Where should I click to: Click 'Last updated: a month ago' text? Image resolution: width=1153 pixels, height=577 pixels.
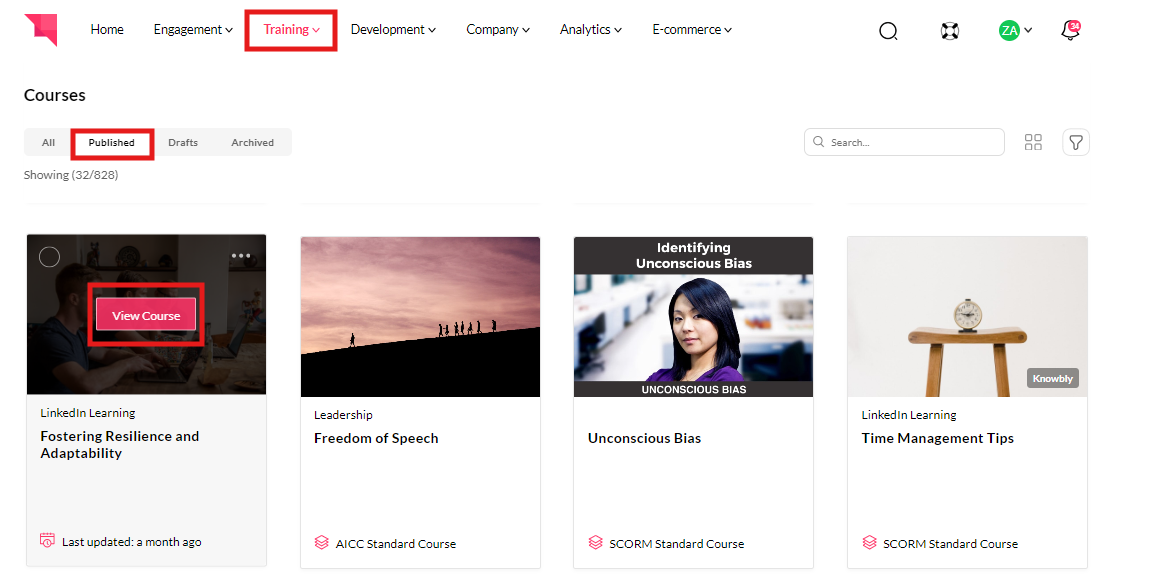(x=132, y=542)
